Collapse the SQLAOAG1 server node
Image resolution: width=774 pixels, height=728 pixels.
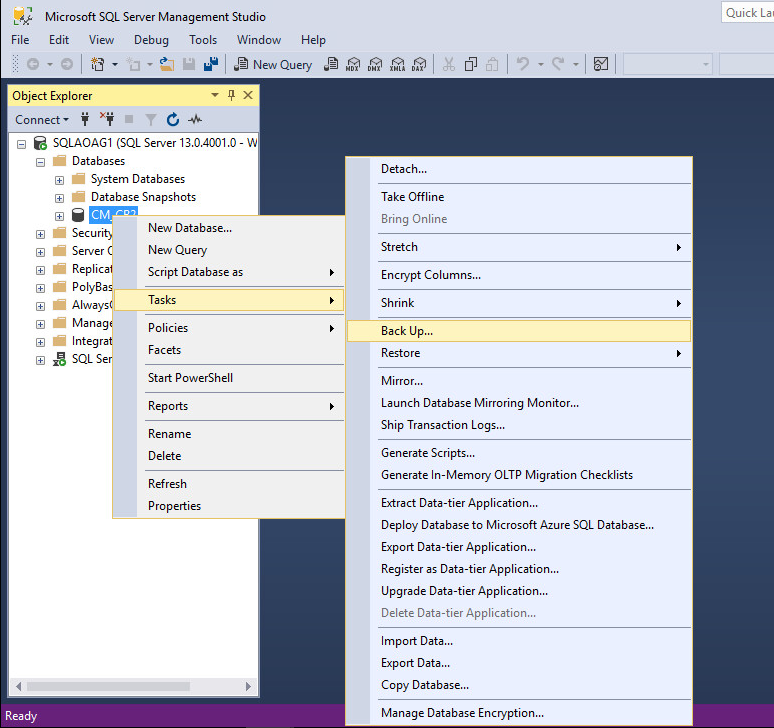tap(21, 144)
